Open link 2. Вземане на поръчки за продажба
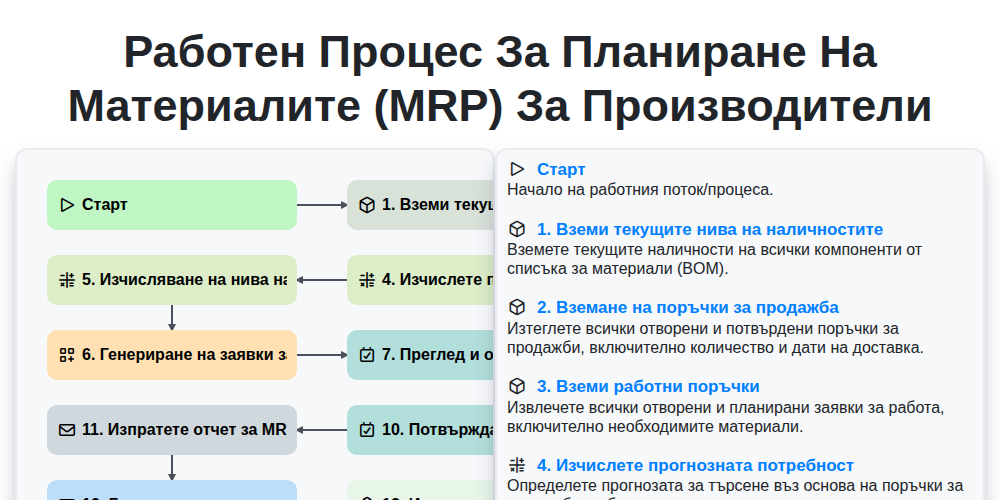 pos(688,307)
